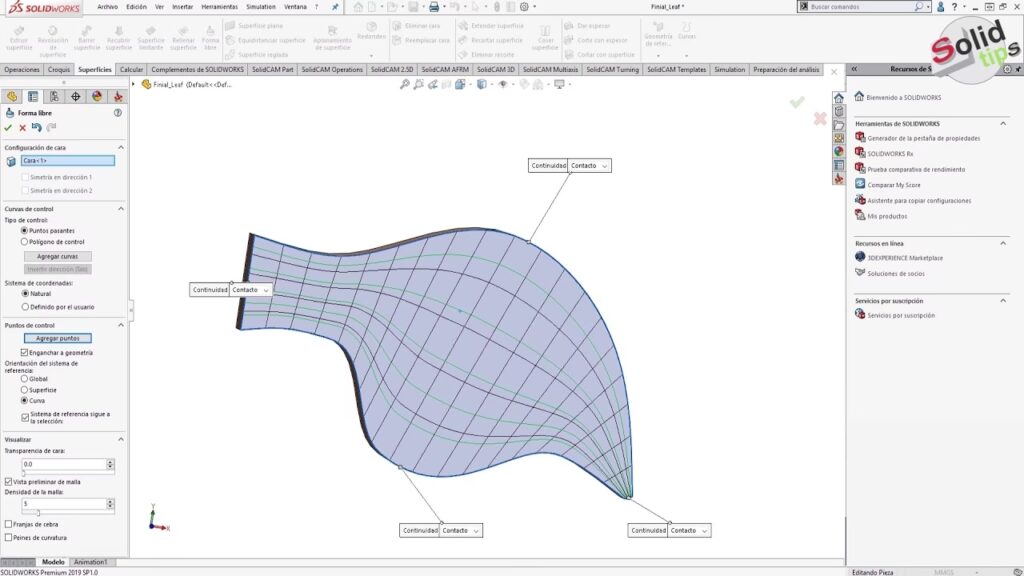Enable Franjas de cebra checkbox

[9, 524]
